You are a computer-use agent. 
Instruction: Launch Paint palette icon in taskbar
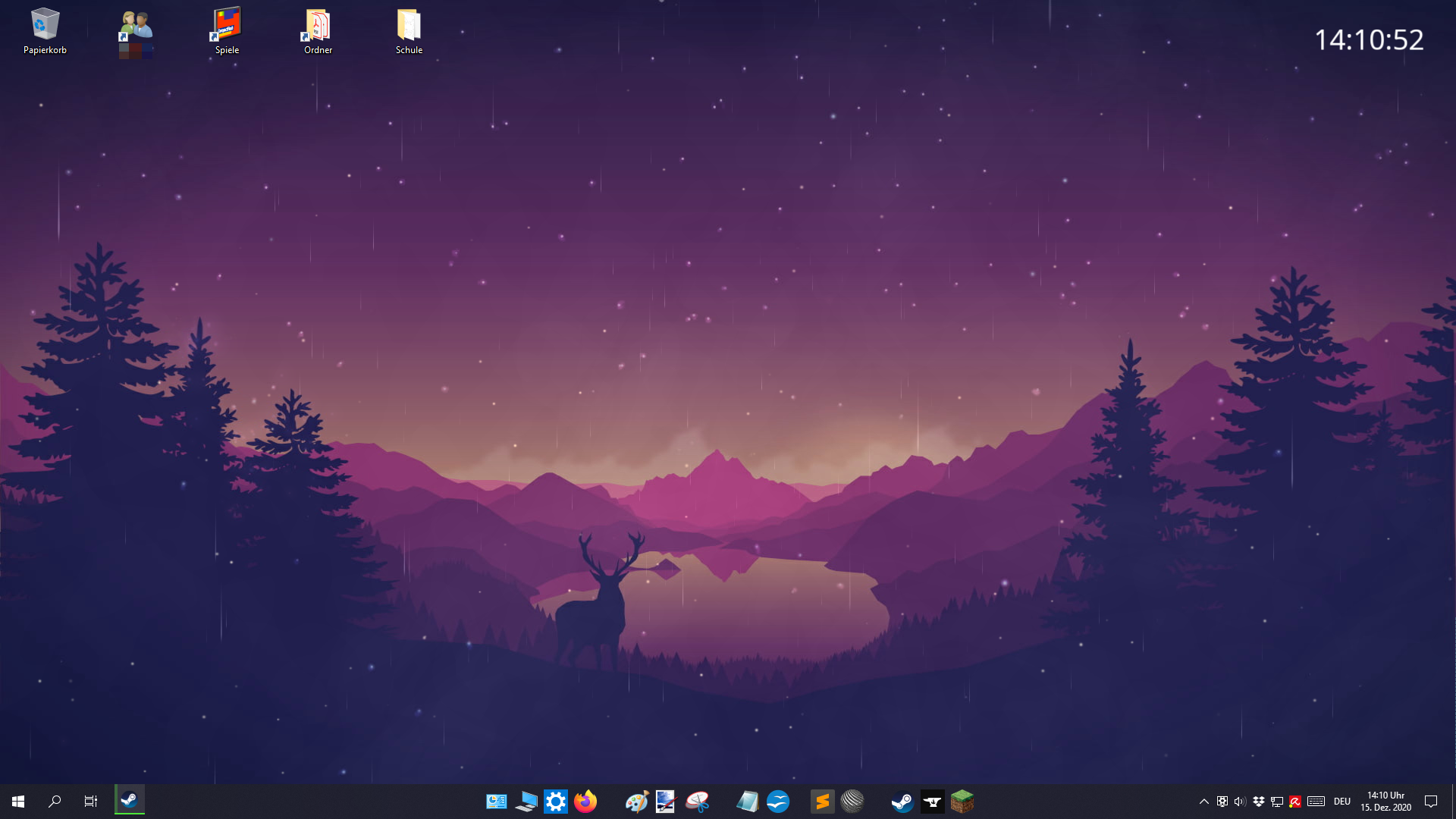(636, 802)
